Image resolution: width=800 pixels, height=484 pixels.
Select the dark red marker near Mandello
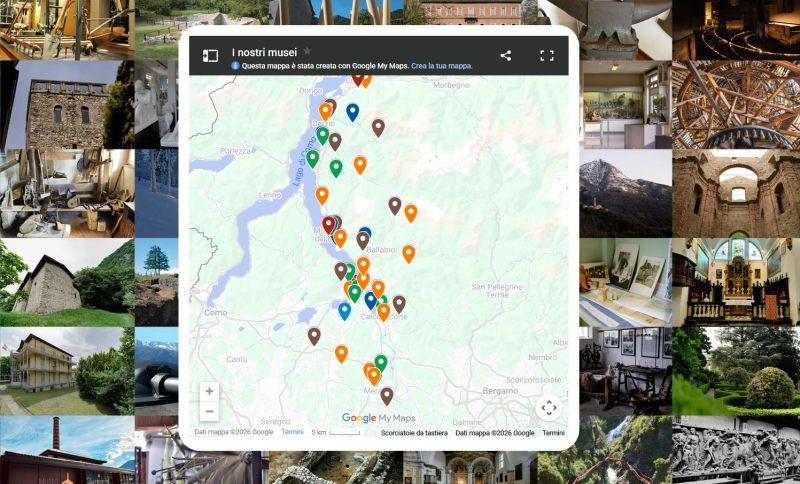coord(329,225)
